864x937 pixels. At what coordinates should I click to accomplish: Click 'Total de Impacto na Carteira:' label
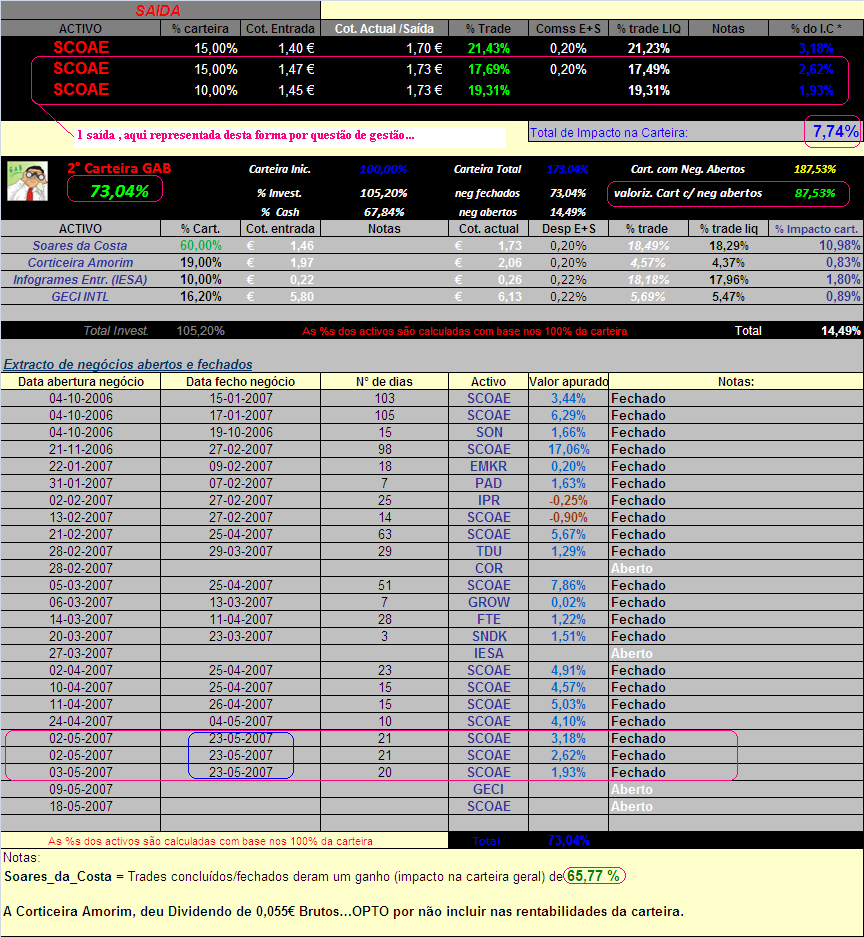pyautogui.click(x=609, y=133)
